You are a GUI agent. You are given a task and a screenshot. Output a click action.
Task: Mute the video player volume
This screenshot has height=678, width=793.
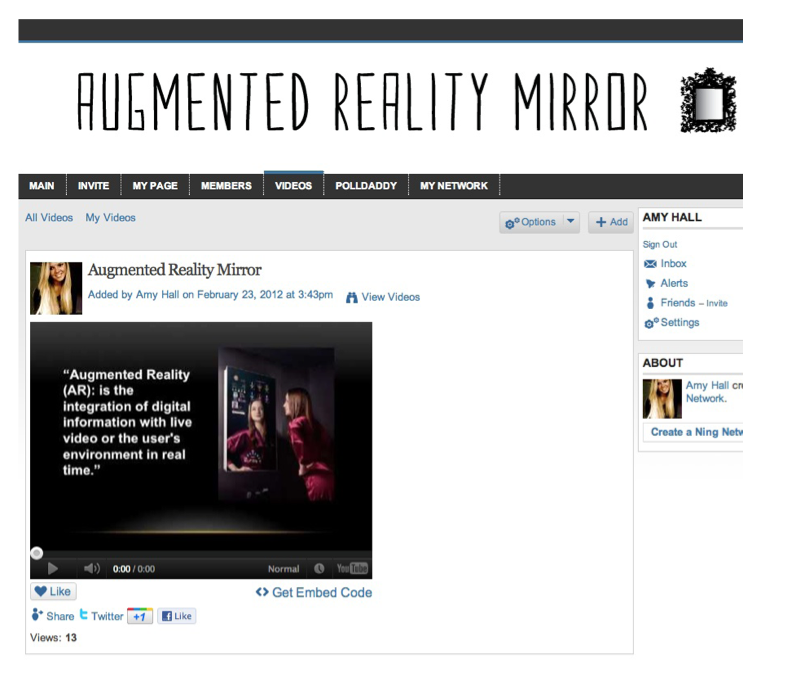(x=92, y=569)
